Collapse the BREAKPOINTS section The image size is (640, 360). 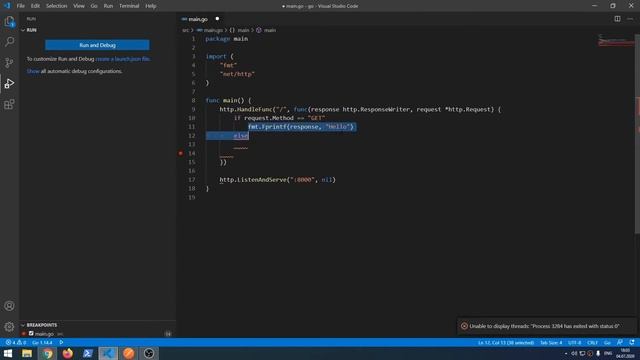click(x=23, y=325)
